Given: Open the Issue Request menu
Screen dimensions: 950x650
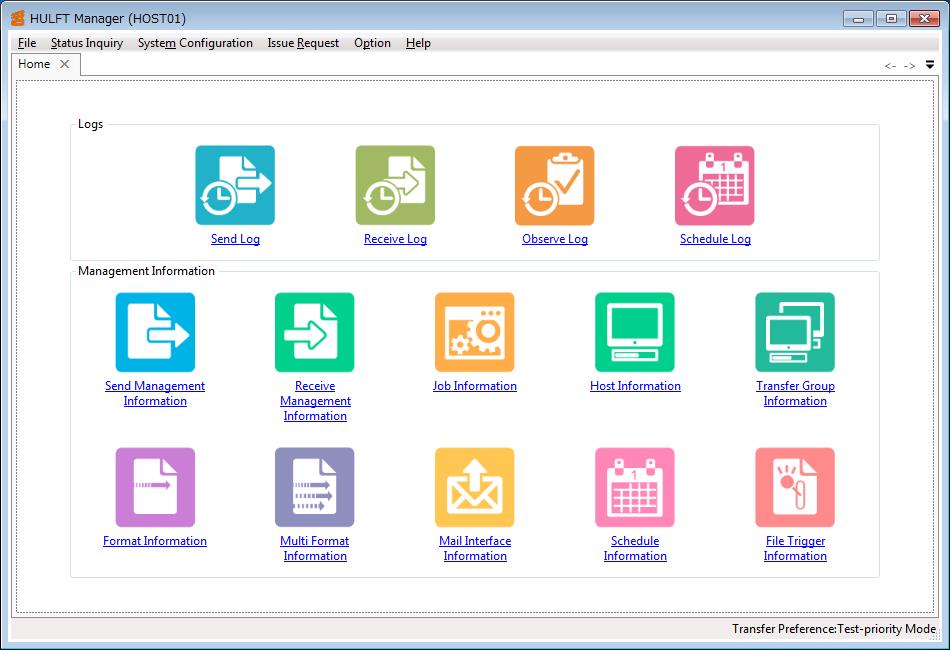Looking at the screenshot, I should [x=303, y=43].
